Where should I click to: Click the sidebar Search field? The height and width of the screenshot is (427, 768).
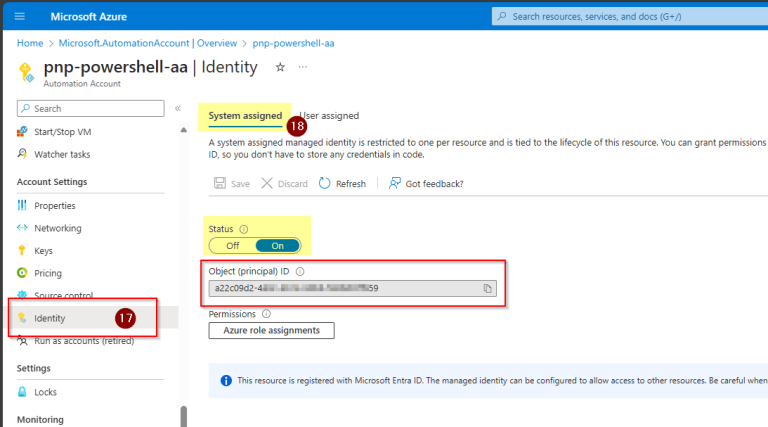click(90, 108)
